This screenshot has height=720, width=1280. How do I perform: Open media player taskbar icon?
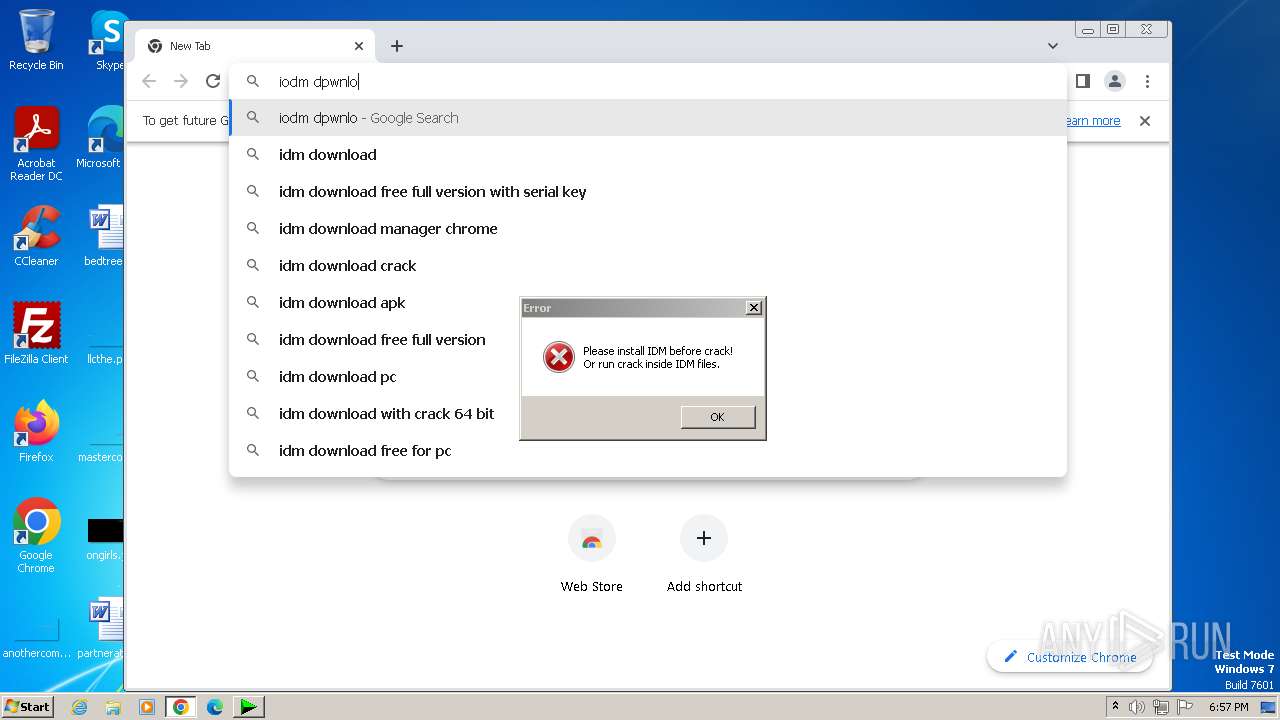coord(147,707)
